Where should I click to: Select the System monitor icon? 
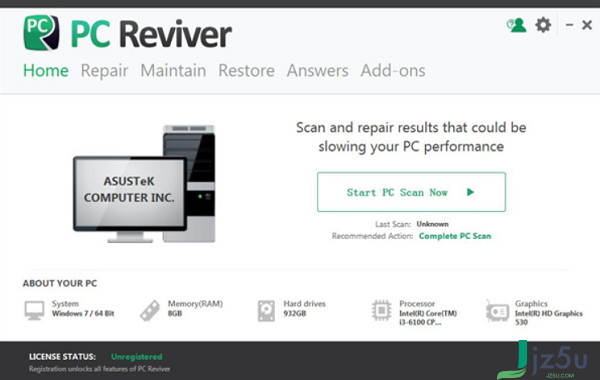[x=34, y=310]
